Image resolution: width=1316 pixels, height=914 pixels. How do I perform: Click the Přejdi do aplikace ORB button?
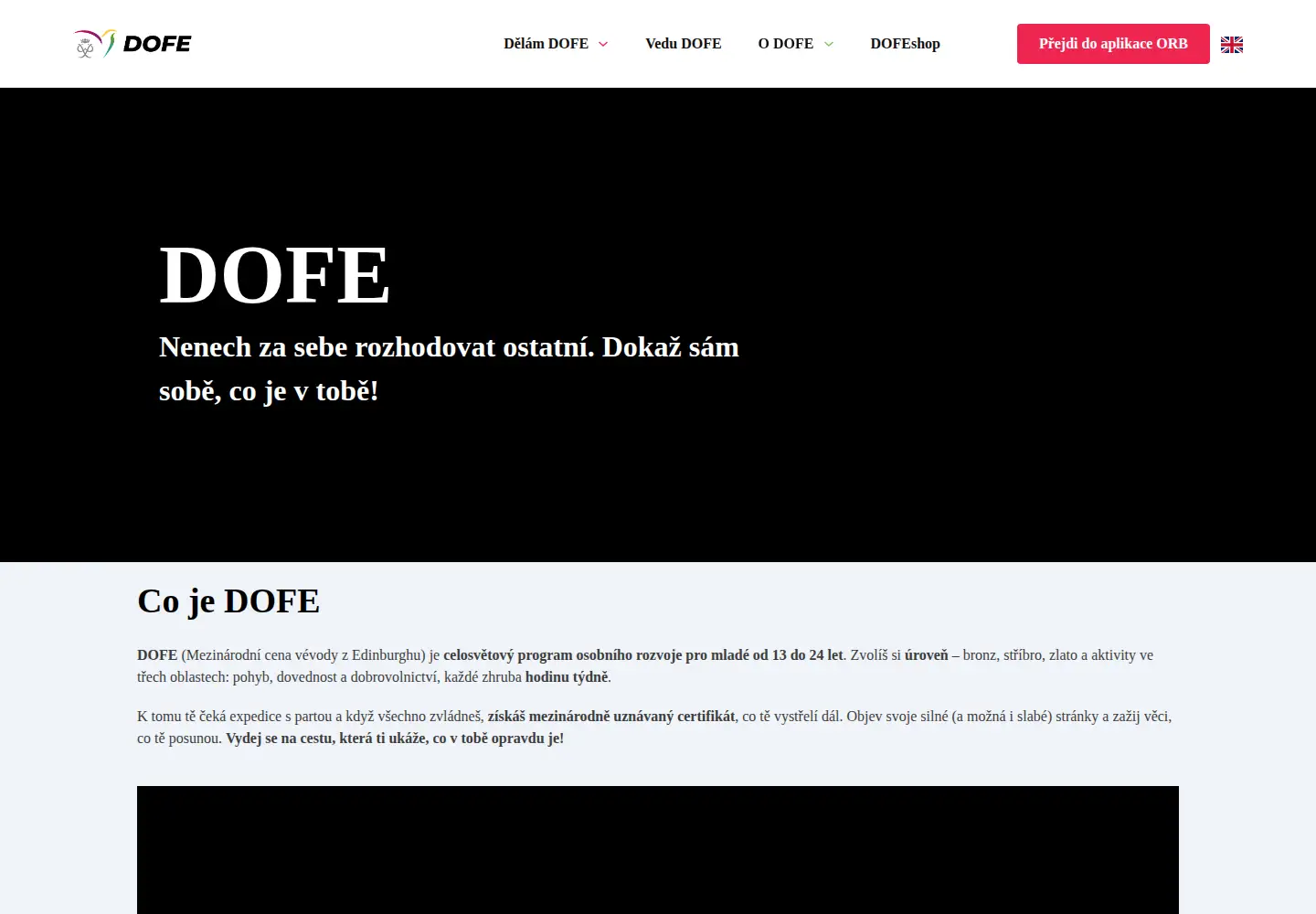point(1113,44)
